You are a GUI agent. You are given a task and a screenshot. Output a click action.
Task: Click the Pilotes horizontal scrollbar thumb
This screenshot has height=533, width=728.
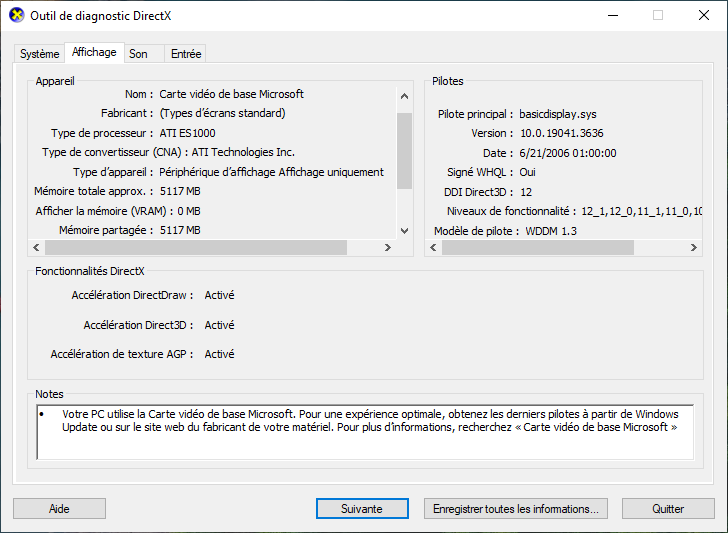[538, 247]
